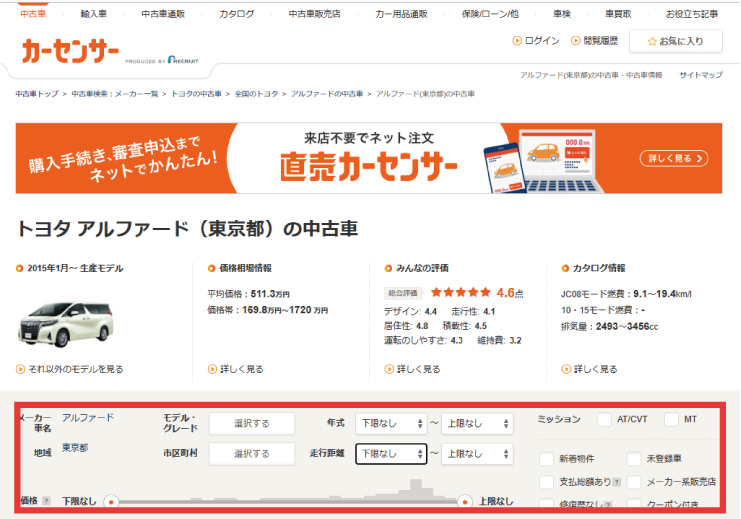Screen dimensions: 741x519
Task: Open the カタログ menu item
Action: click(x=236, y=14)
